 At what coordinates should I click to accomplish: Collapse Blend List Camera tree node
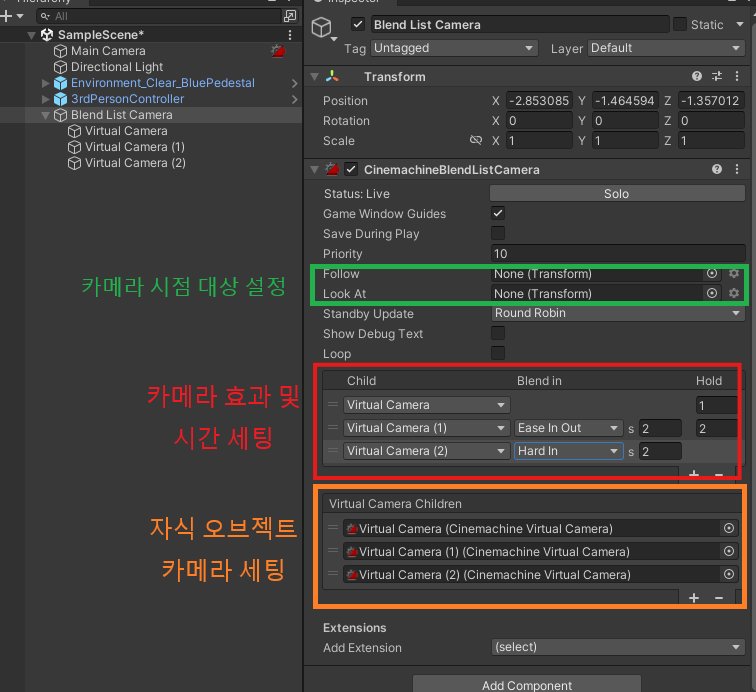point(45,115)
